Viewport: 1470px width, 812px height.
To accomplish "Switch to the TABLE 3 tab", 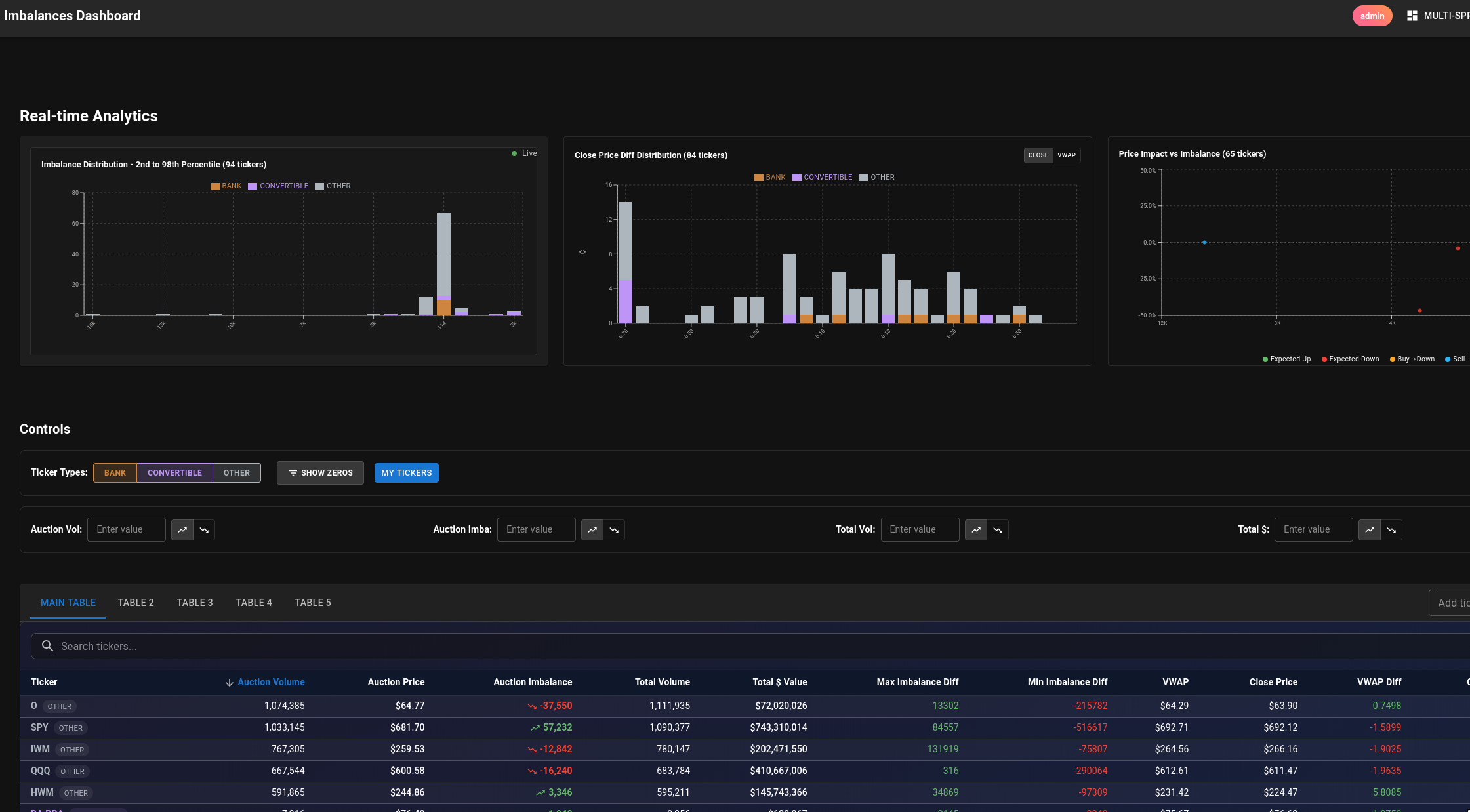I will click(x=194, y=603).
